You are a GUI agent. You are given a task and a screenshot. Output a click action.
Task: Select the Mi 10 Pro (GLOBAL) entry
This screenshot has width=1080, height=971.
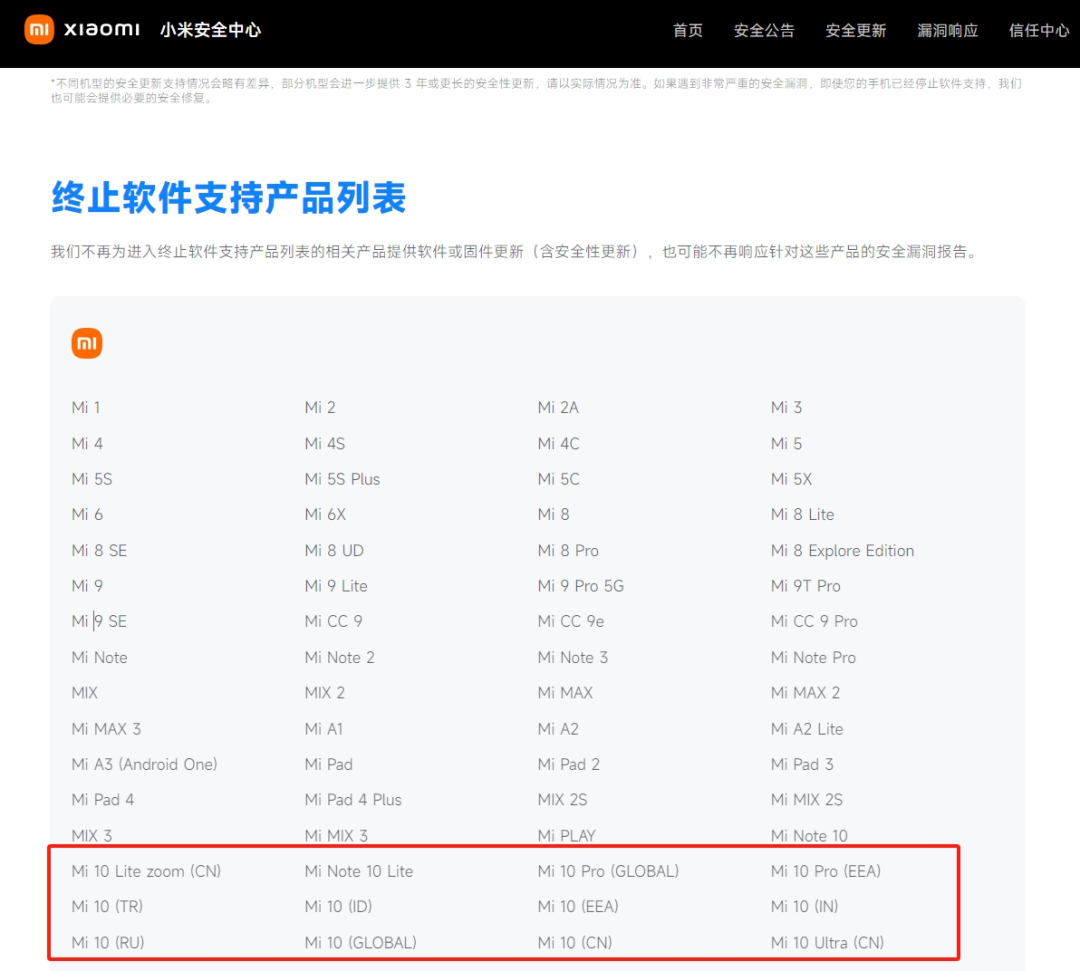(608, 872)
